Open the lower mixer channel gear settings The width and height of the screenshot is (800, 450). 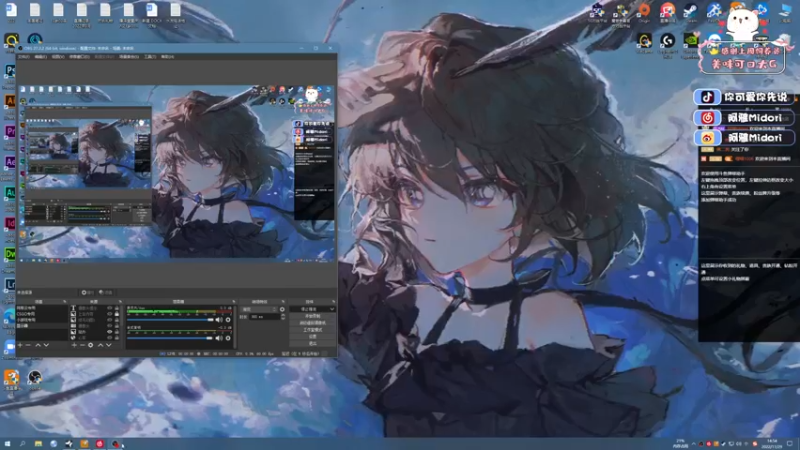pyautogui.click(x=228, y=338)
